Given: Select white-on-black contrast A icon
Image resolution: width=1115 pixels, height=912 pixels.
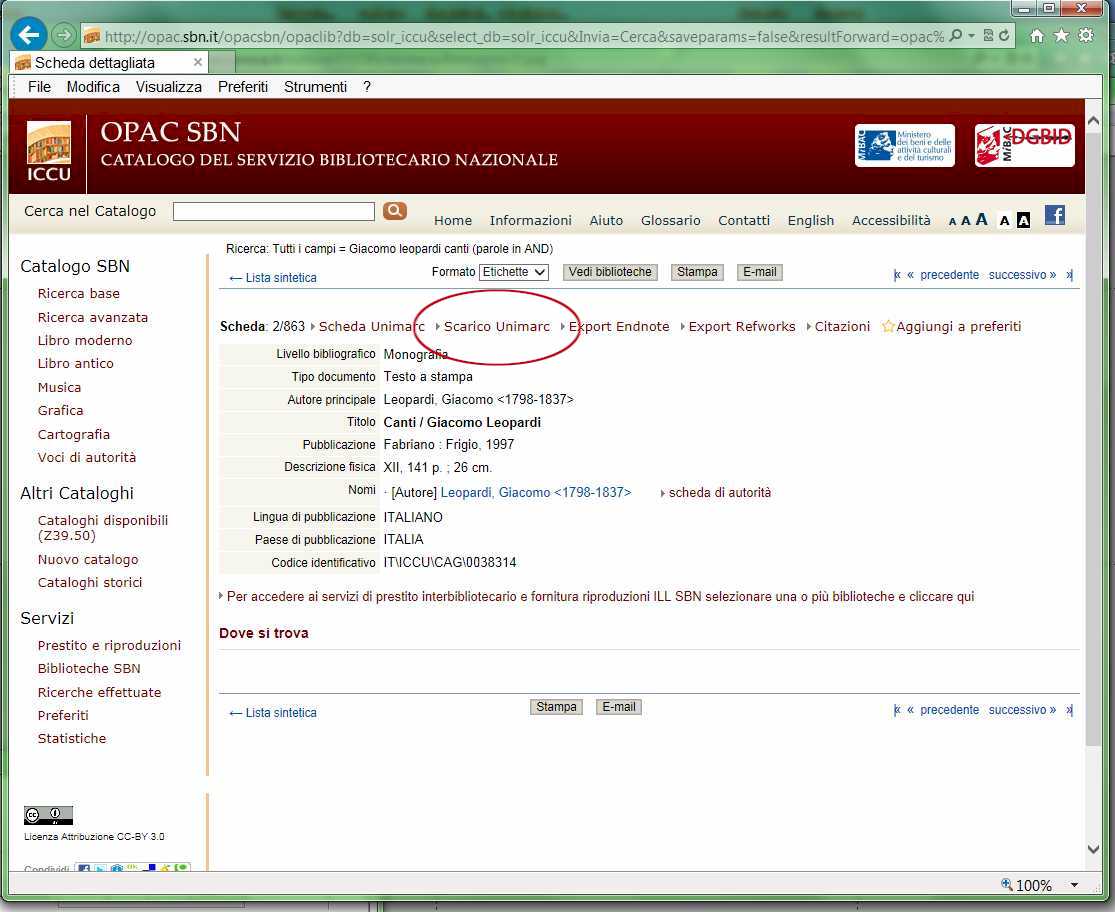Looking at the screenshot, I should (x=1023, y=220).
